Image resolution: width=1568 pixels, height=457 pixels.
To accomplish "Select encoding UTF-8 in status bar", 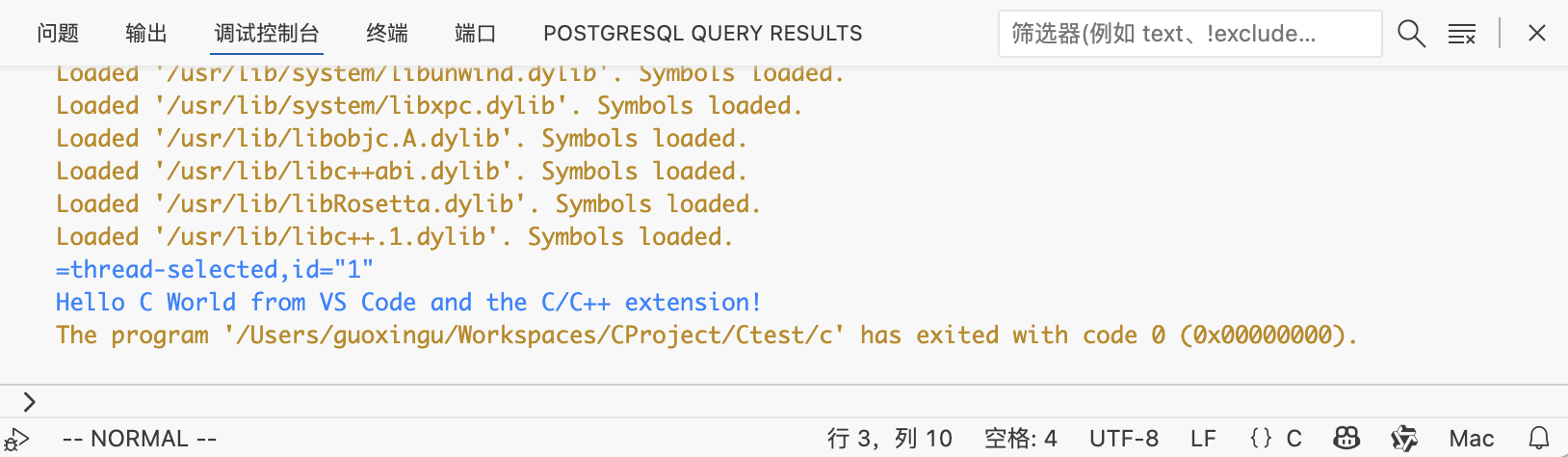I will 1124,439.
